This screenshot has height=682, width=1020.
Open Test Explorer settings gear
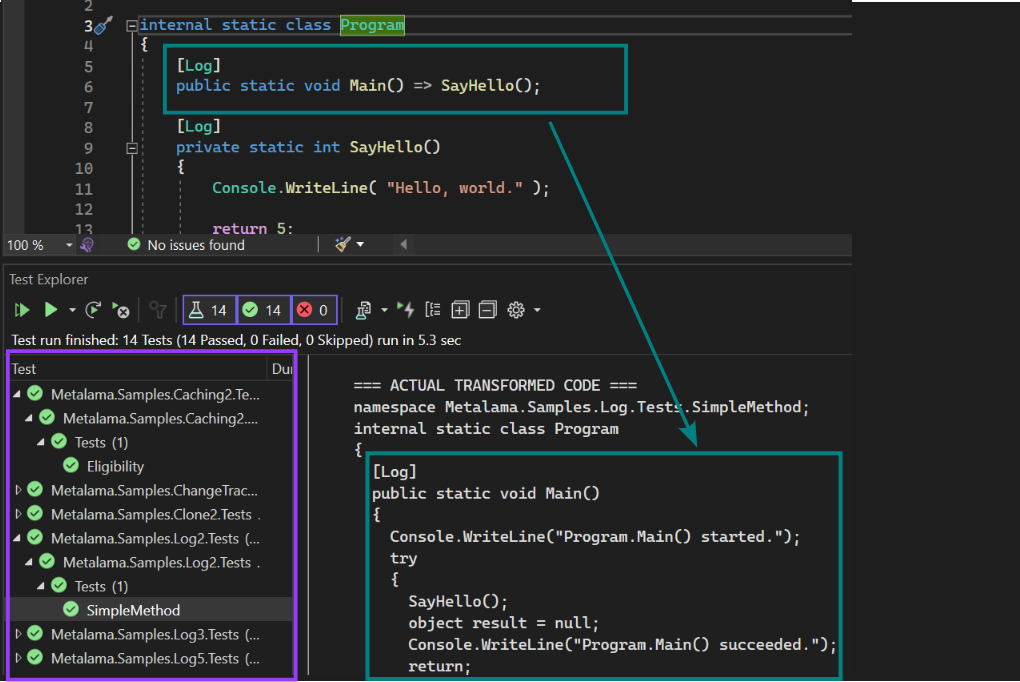(x=516, y=310)
